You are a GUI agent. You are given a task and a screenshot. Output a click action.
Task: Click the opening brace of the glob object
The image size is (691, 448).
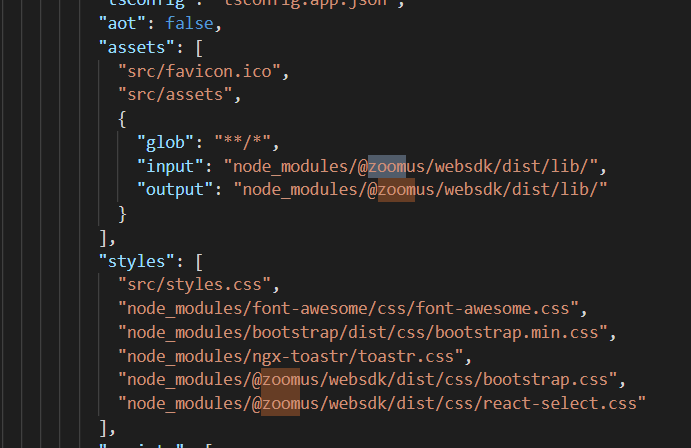click(x=122, y=118)
